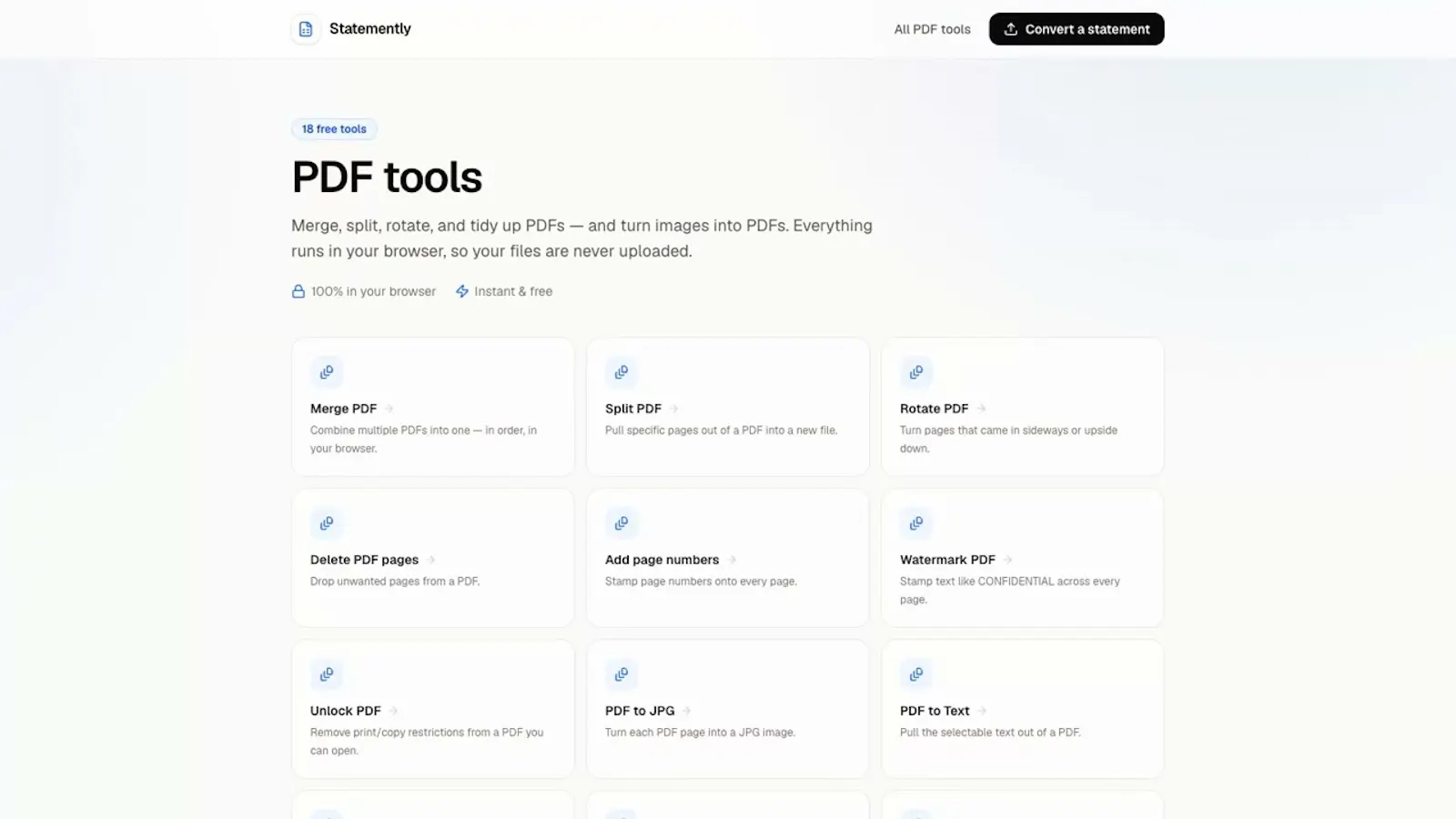Click the arrow next to Merge PDF
This screenshot has width=1456, height=819.
pos(389,409)
